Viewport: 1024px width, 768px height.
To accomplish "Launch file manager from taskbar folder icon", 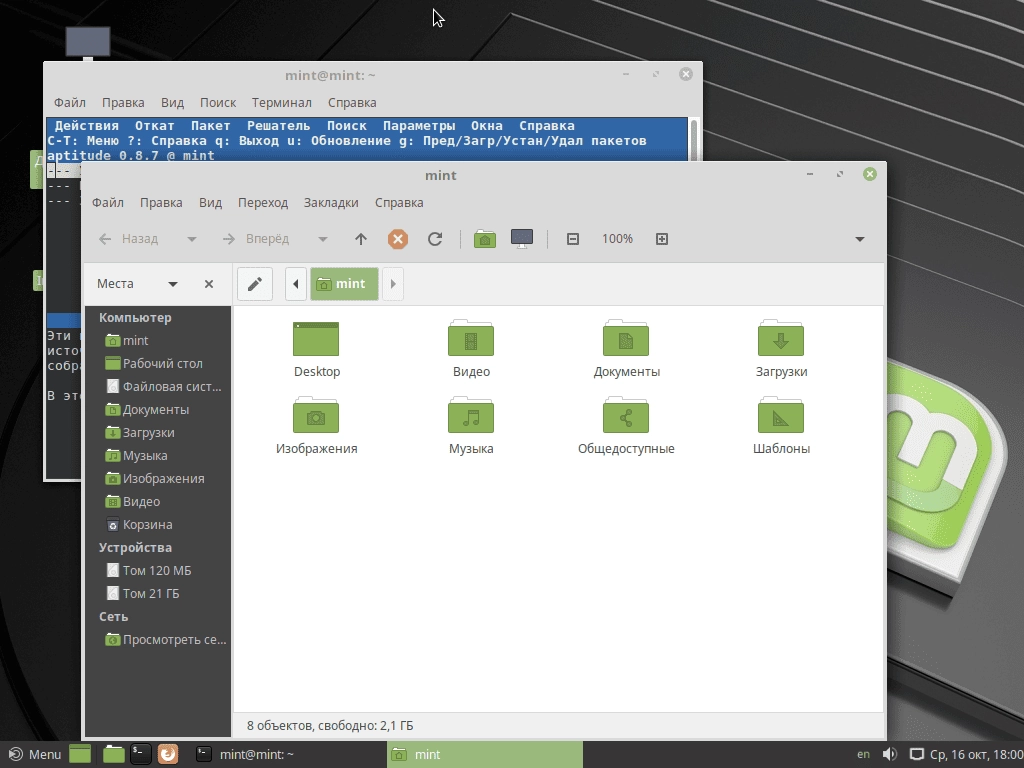I will 114,754.
